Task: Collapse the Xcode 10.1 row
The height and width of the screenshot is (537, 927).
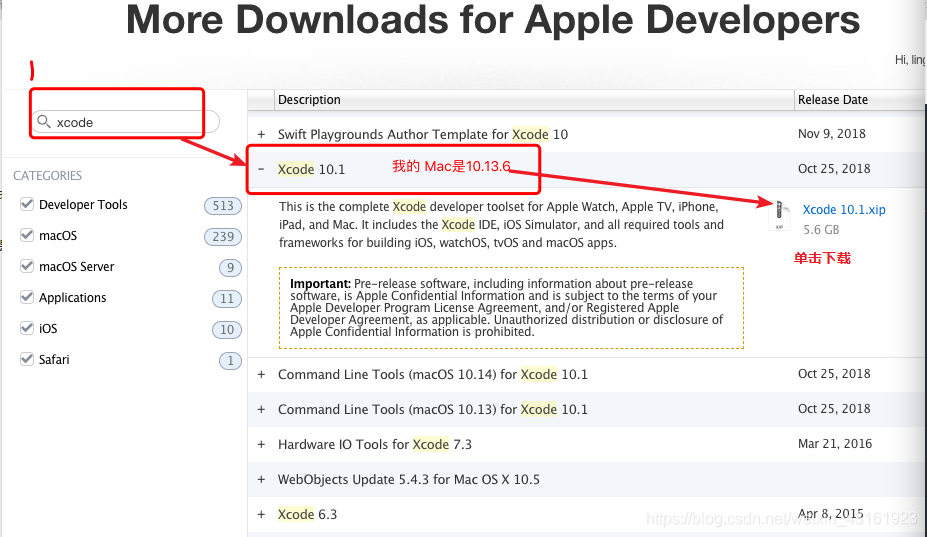Action: pos(261,169)
